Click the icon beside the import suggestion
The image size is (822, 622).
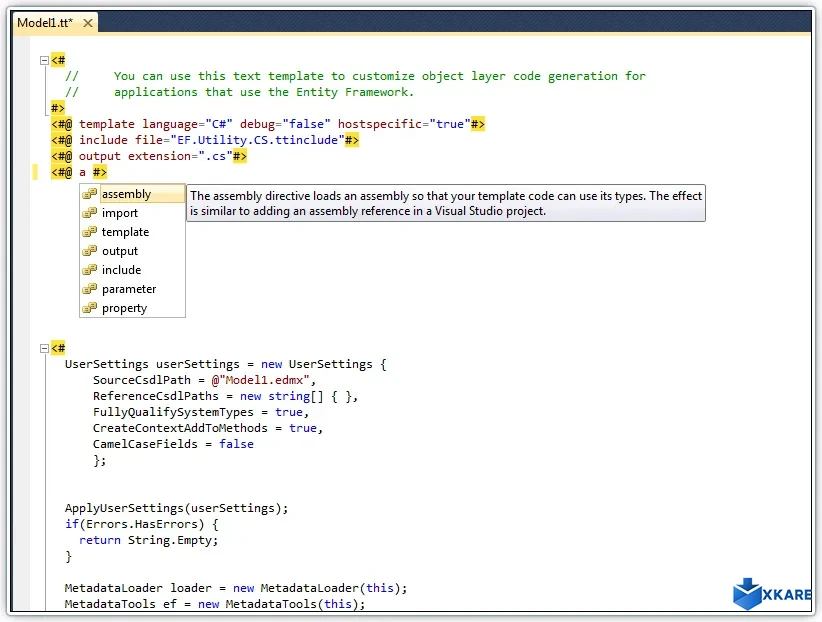click(90, 212)
